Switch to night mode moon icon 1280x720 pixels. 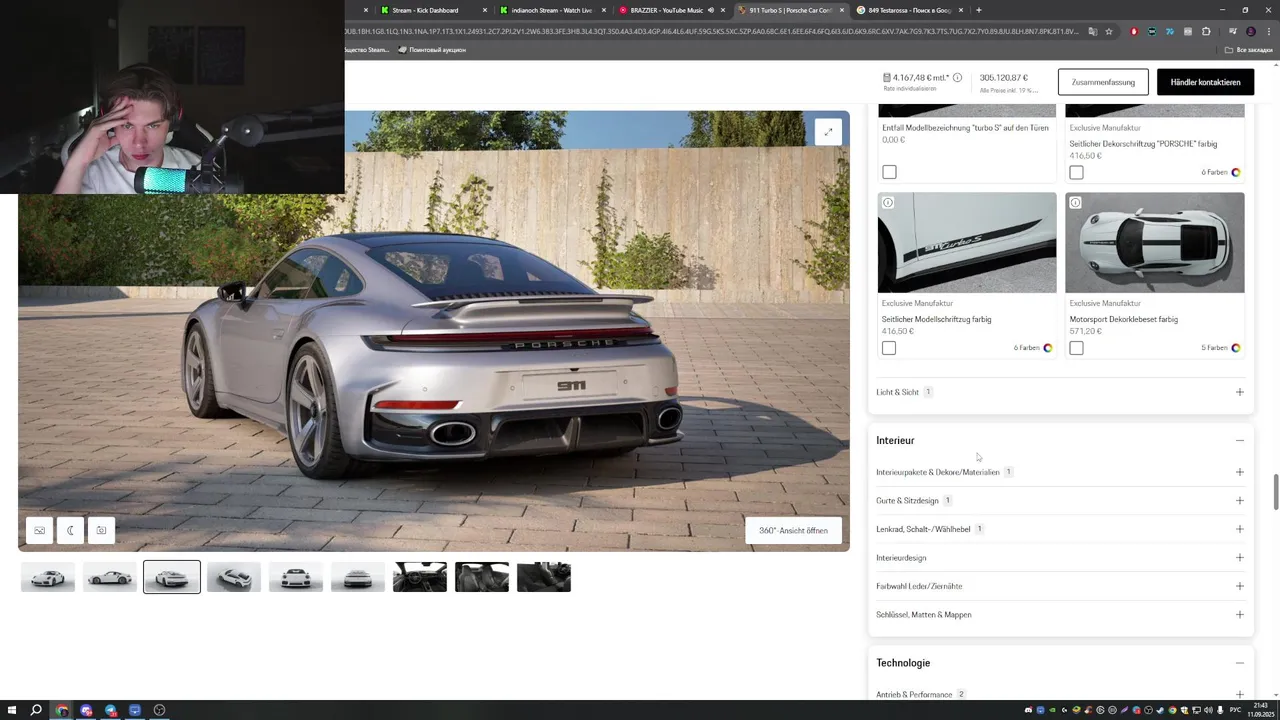coord(70,530)
